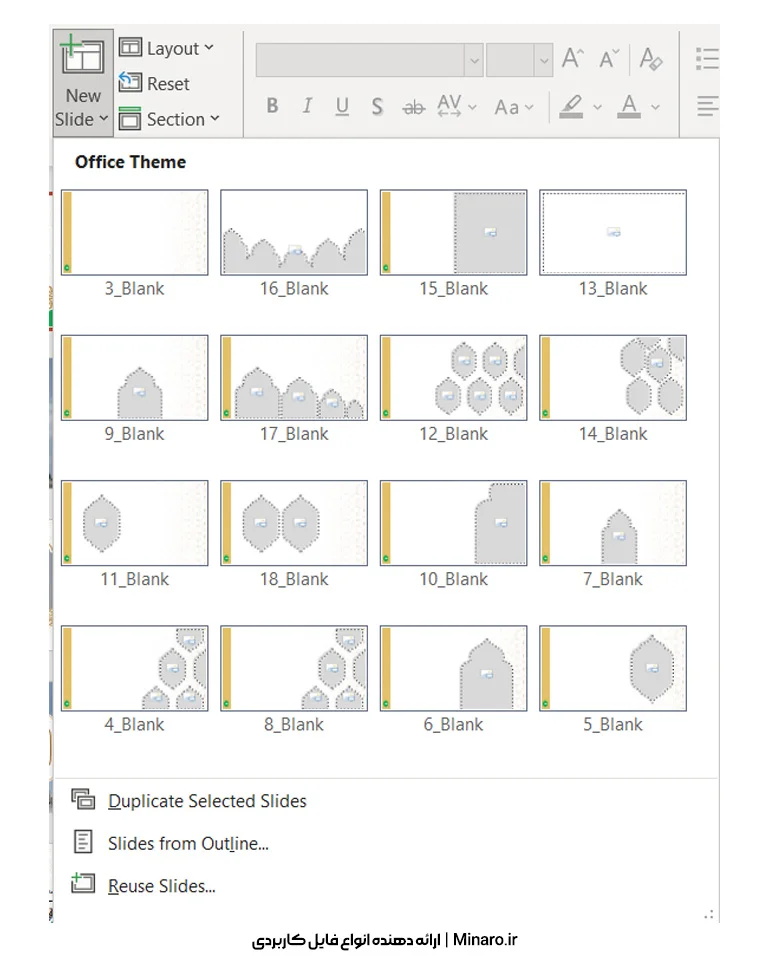
Task: Choose Duplicate Selected Slides
Action: click(207, 801)
